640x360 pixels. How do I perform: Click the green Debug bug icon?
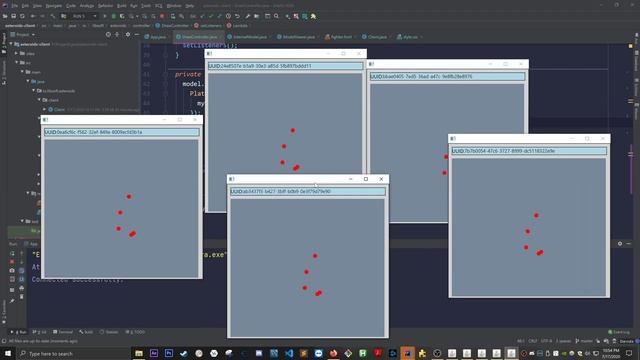(x=114, y=16)
